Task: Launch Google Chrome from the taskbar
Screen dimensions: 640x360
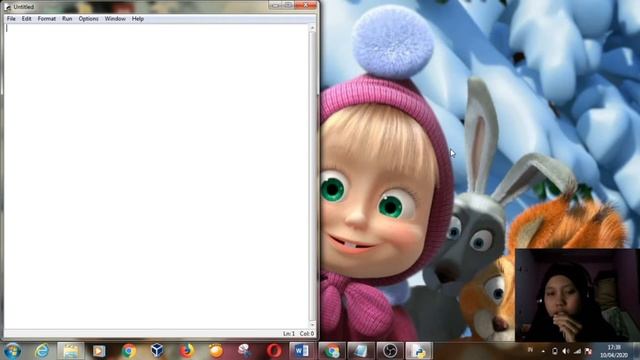Action: (129, 351)
